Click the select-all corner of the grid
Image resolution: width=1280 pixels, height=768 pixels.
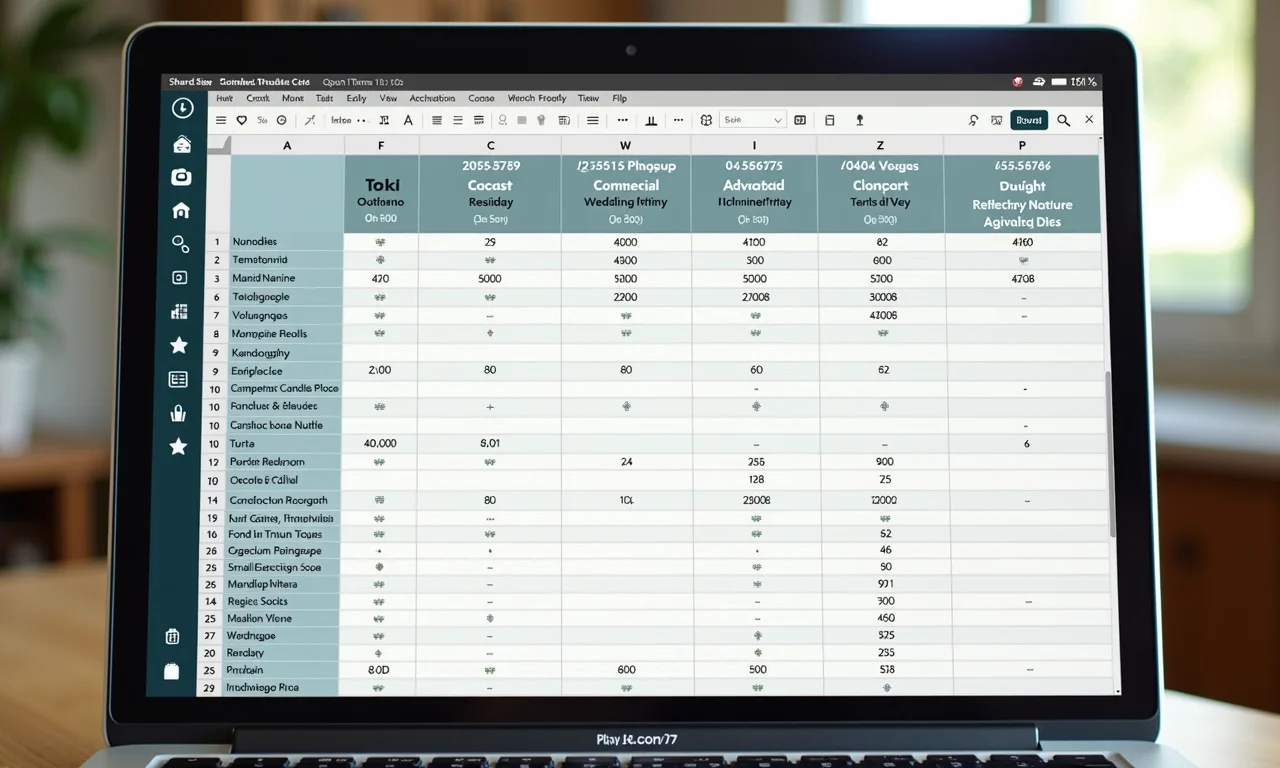click(x=218, y=145)
